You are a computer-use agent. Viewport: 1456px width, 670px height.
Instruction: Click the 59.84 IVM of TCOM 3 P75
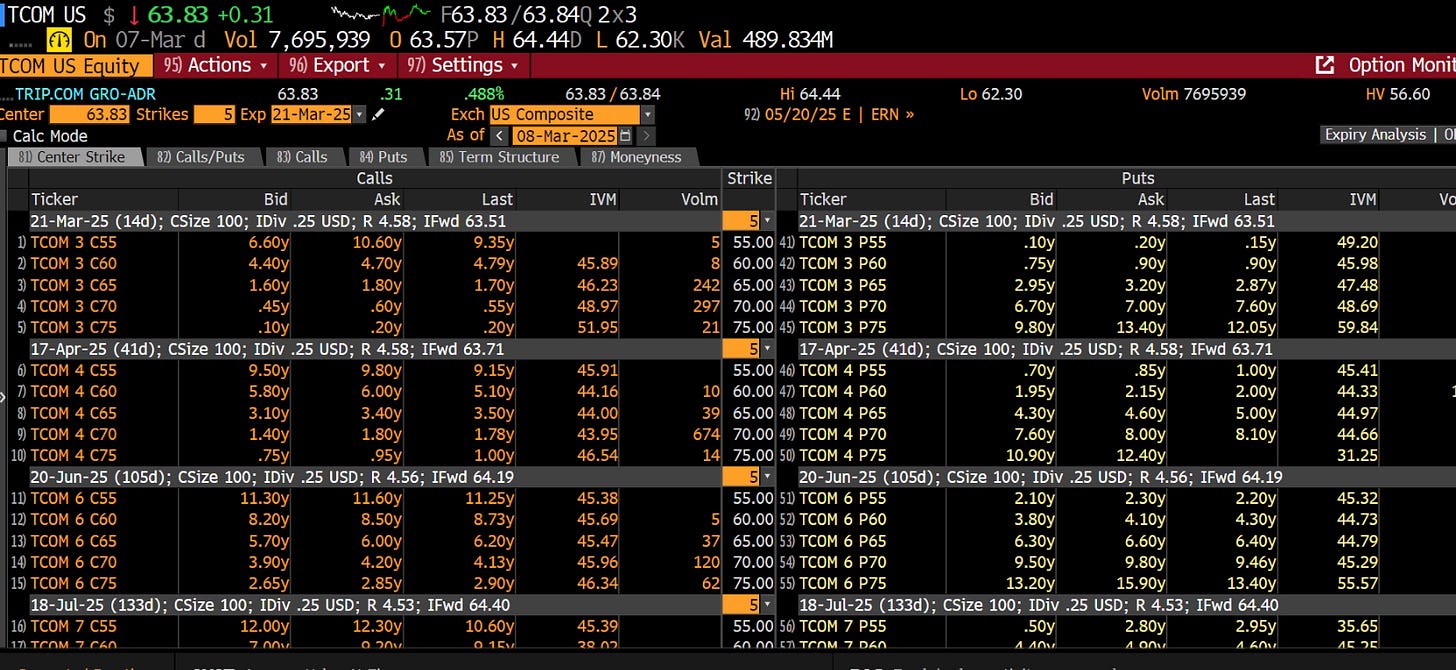coord(1357,328)
